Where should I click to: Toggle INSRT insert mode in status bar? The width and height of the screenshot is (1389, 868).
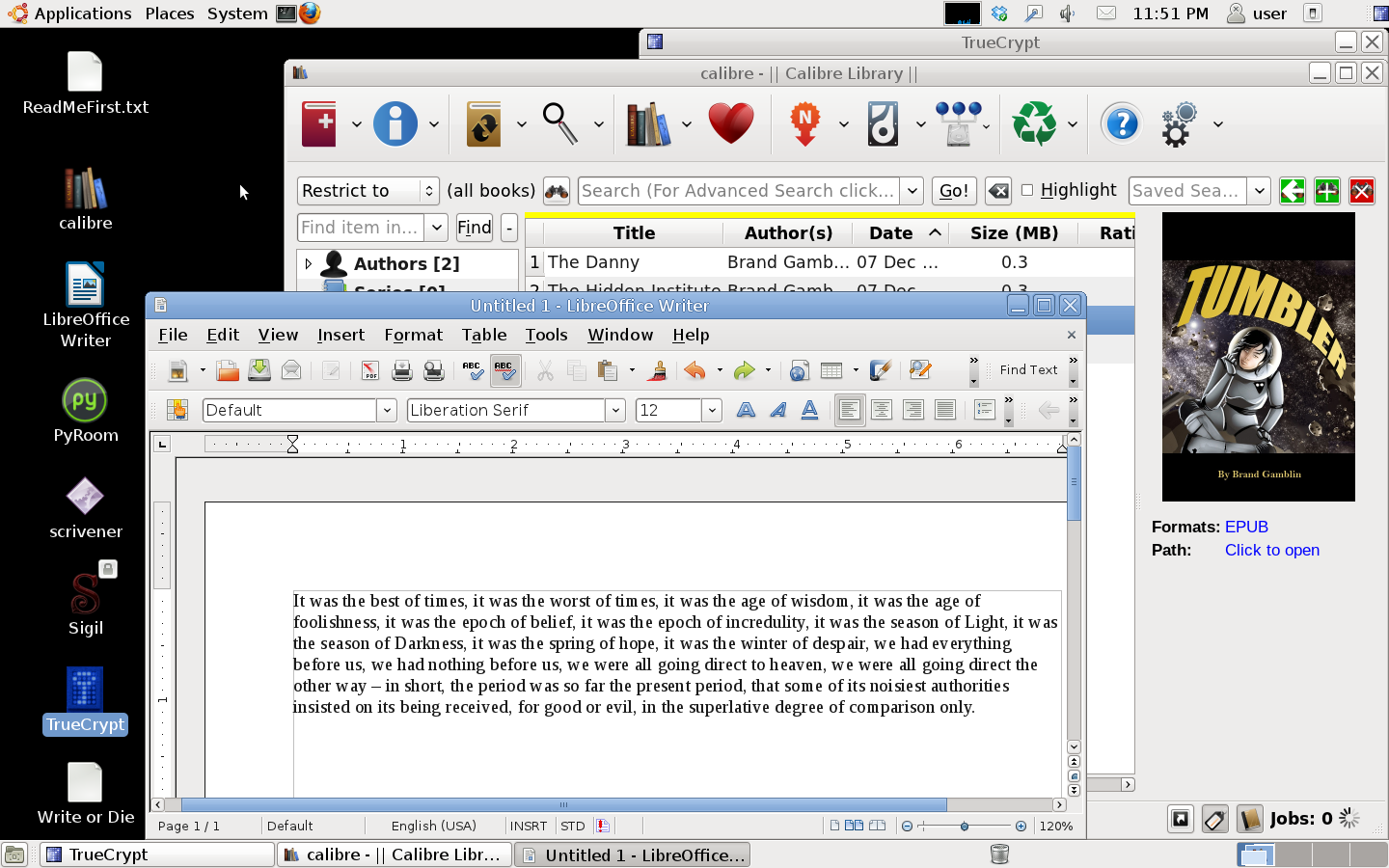point(529,826)
